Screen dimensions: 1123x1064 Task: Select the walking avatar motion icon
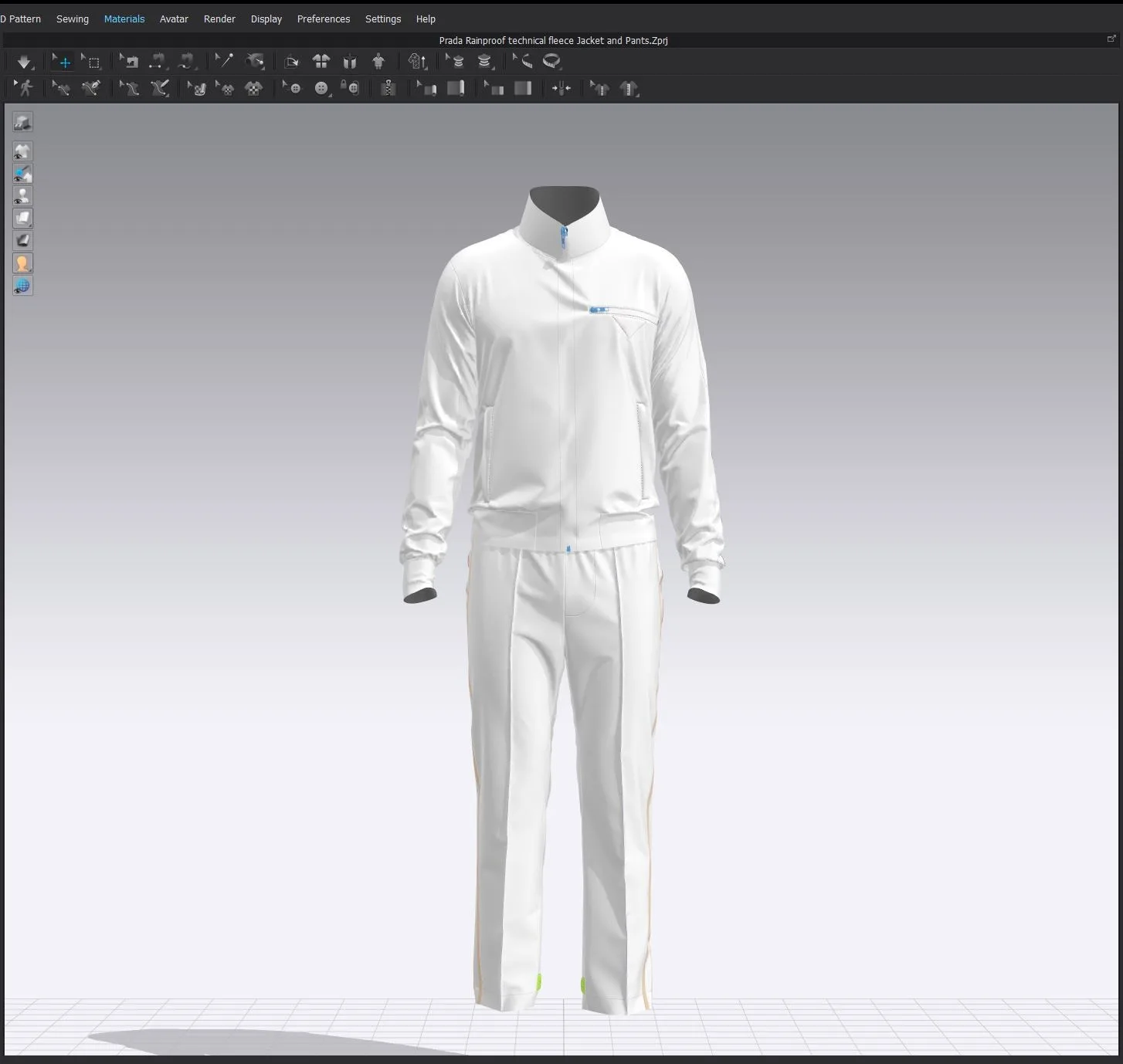pyautogui.click(x=24, y=88)
